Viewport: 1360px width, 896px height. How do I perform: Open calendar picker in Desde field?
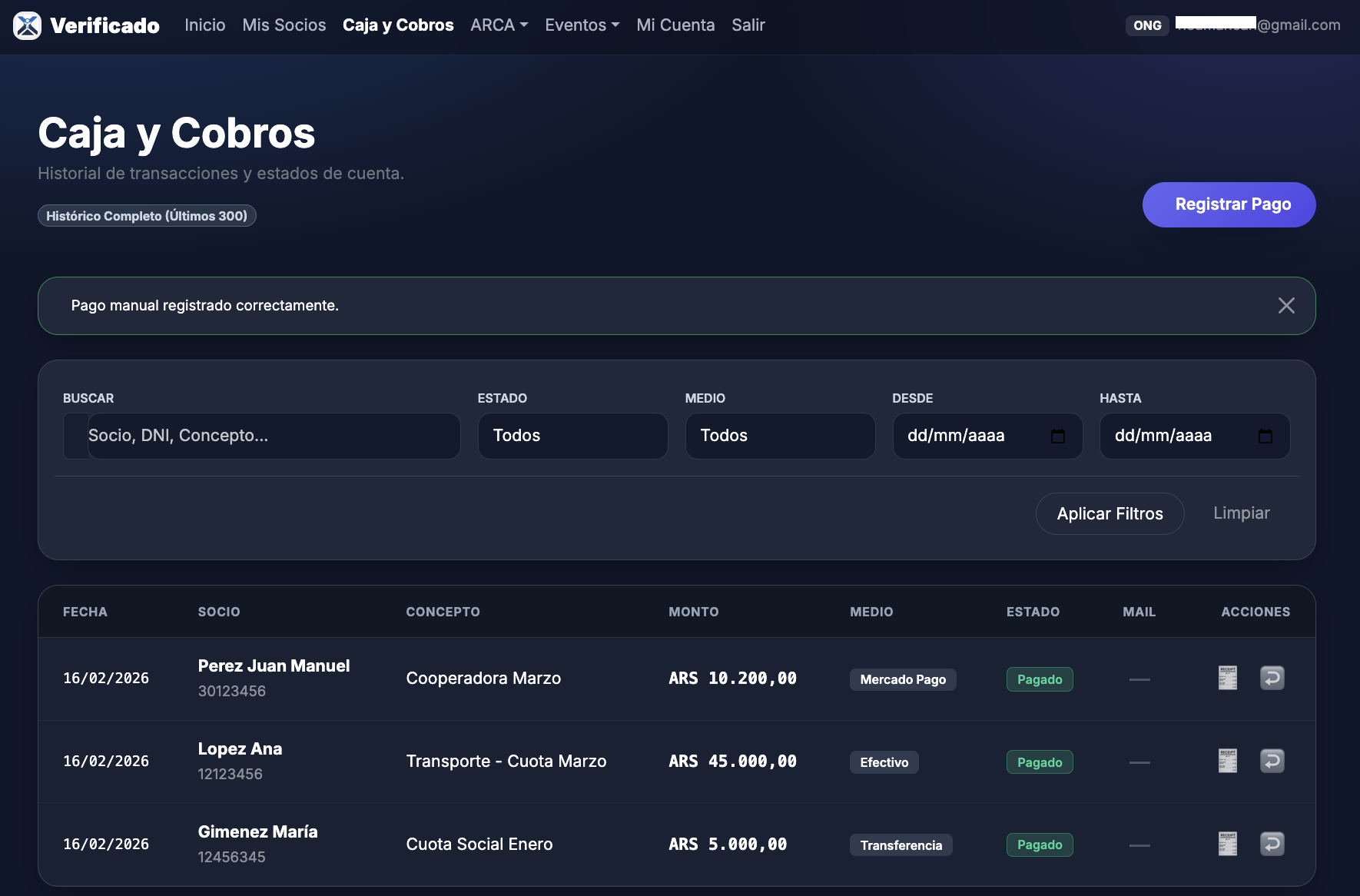[x=1057, y=436]
